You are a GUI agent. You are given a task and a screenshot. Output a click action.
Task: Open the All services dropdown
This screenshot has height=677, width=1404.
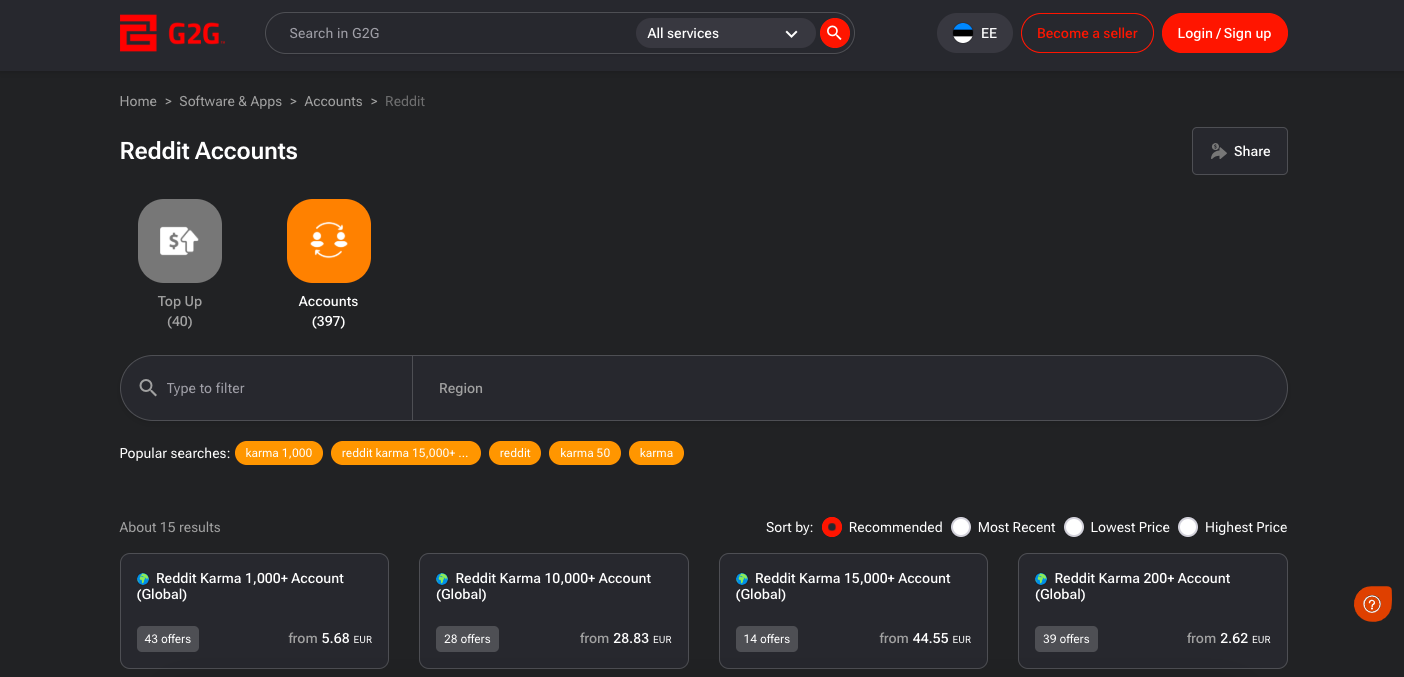tap(725, 33)
